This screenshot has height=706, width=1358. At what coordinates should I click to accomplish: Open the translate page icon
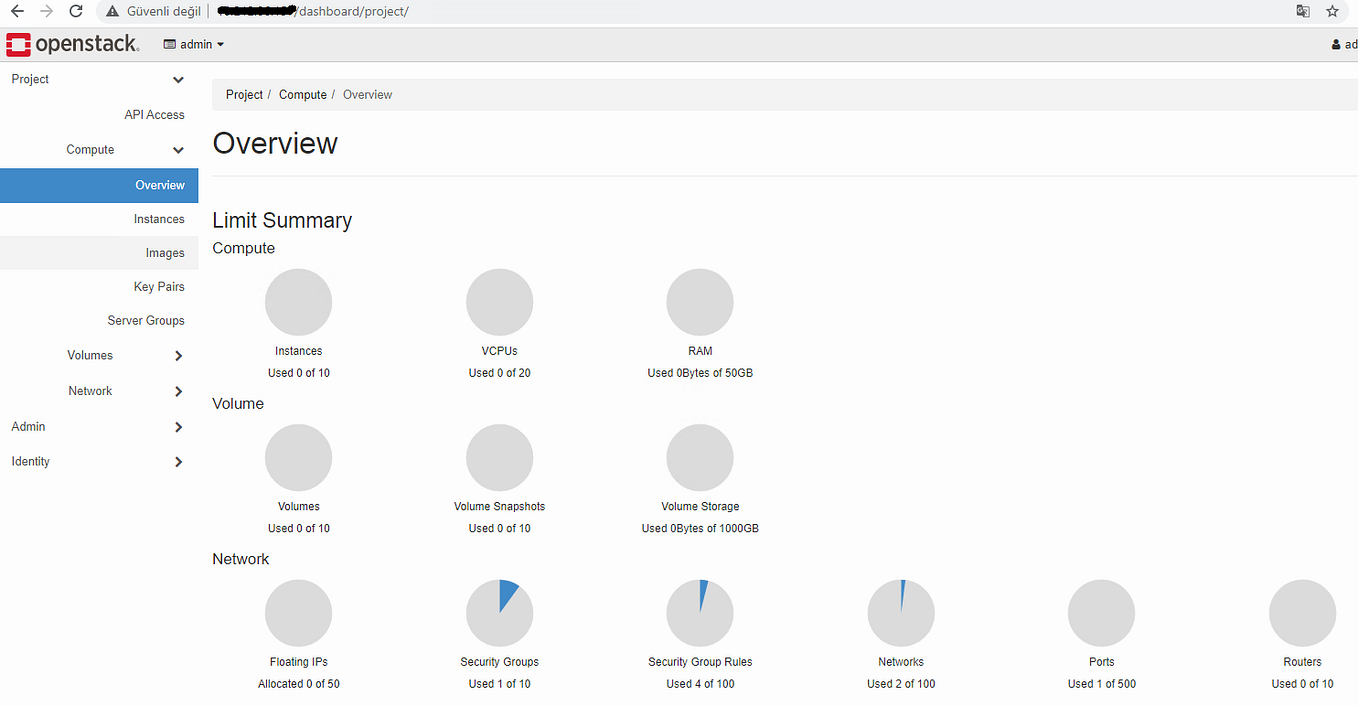(1303, 11)
